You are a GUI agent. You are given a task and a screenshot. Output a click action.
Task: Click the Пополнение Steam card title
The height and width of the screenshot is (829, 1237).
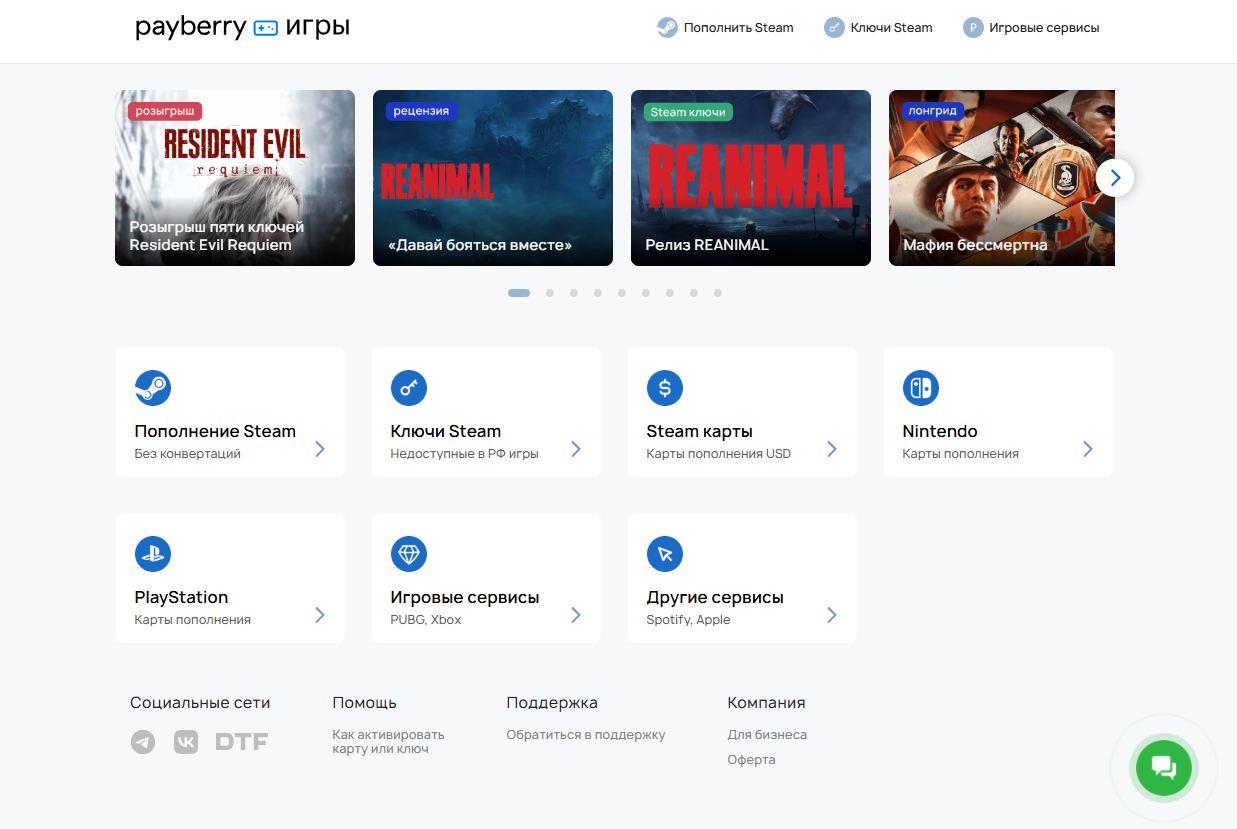[215, 431]
